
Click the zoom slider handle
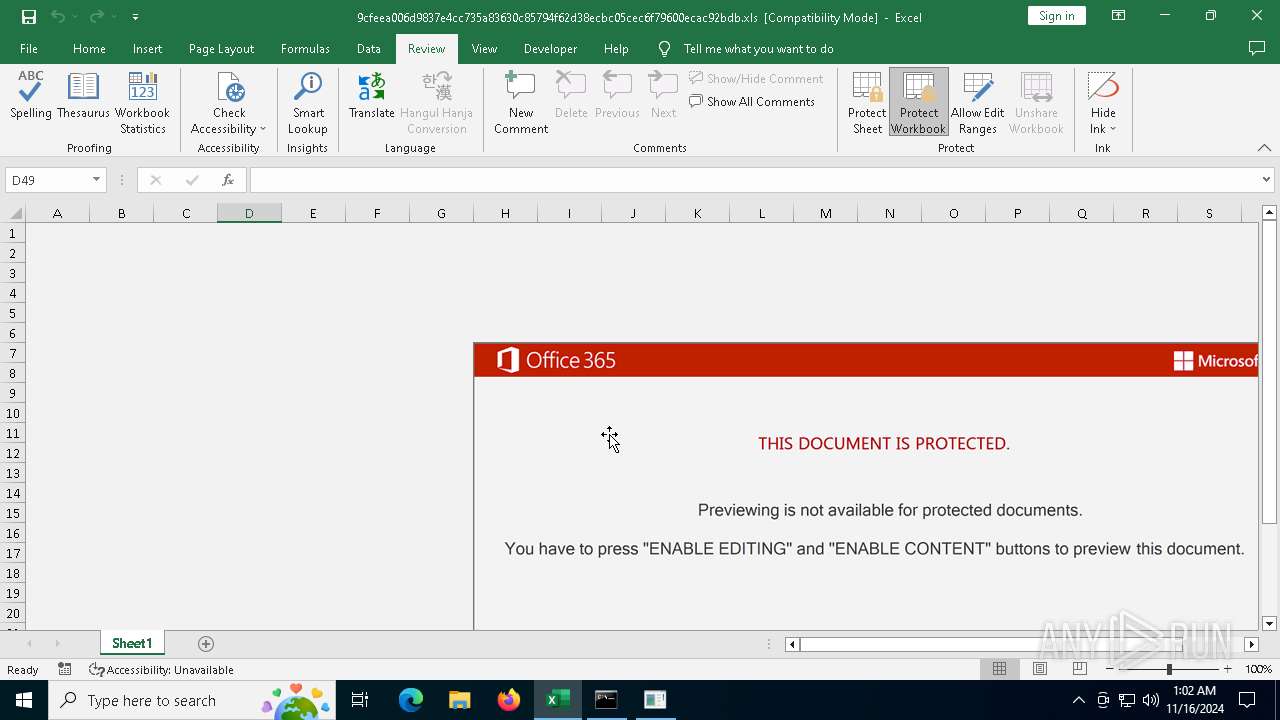(x=1169, y=669)
